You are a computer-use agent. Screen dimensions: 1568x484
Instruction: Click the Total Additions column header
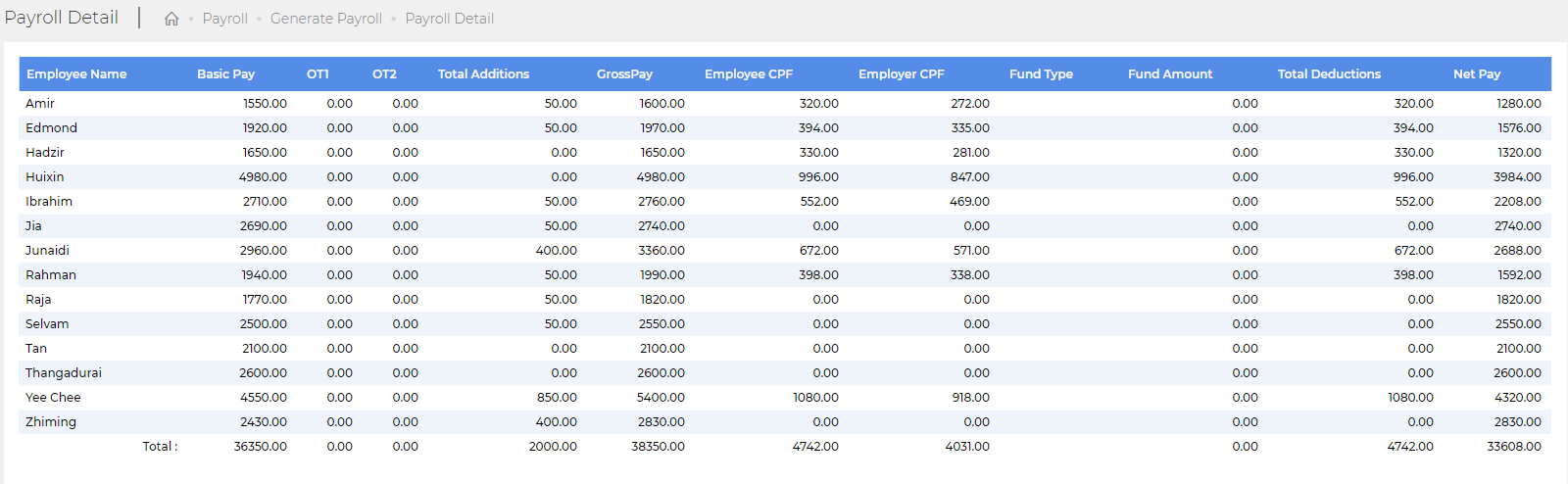(x=483, y=73)
